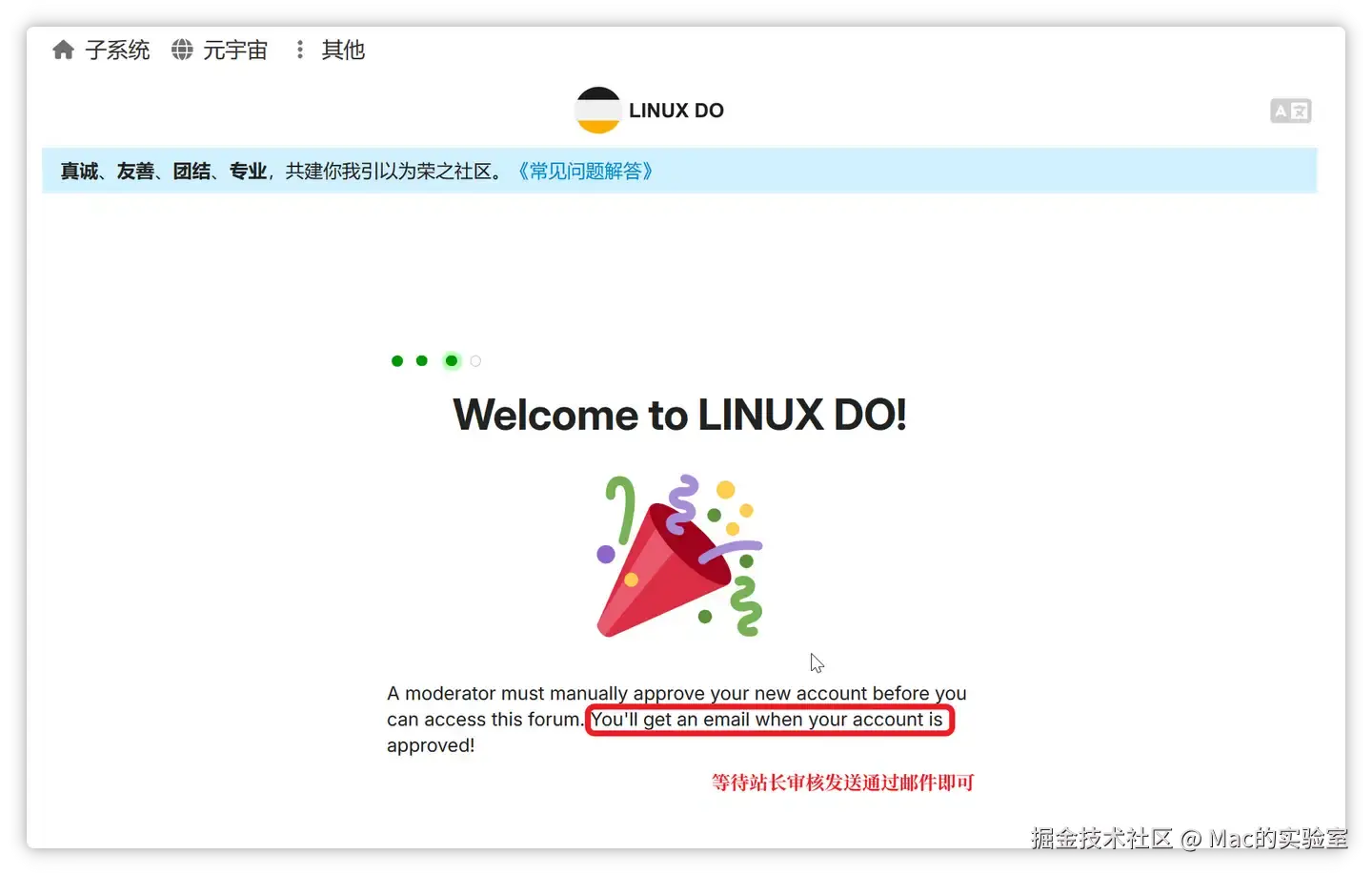
Task: Open the 元宇宙 menu item
Action: pos(235,50)
